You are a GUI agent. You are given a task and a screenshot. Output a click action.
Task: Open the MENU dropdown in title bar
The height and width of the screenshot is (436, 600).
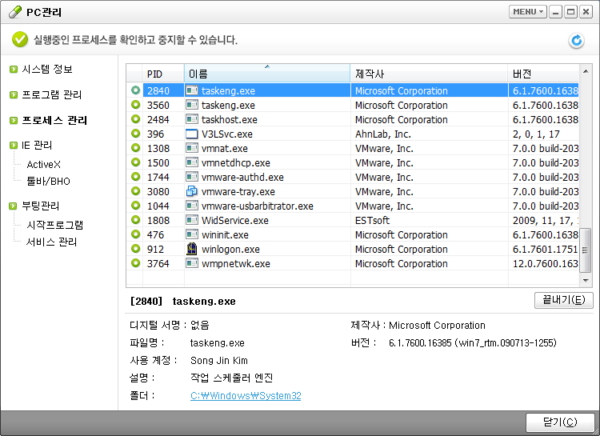pos(527,12)
